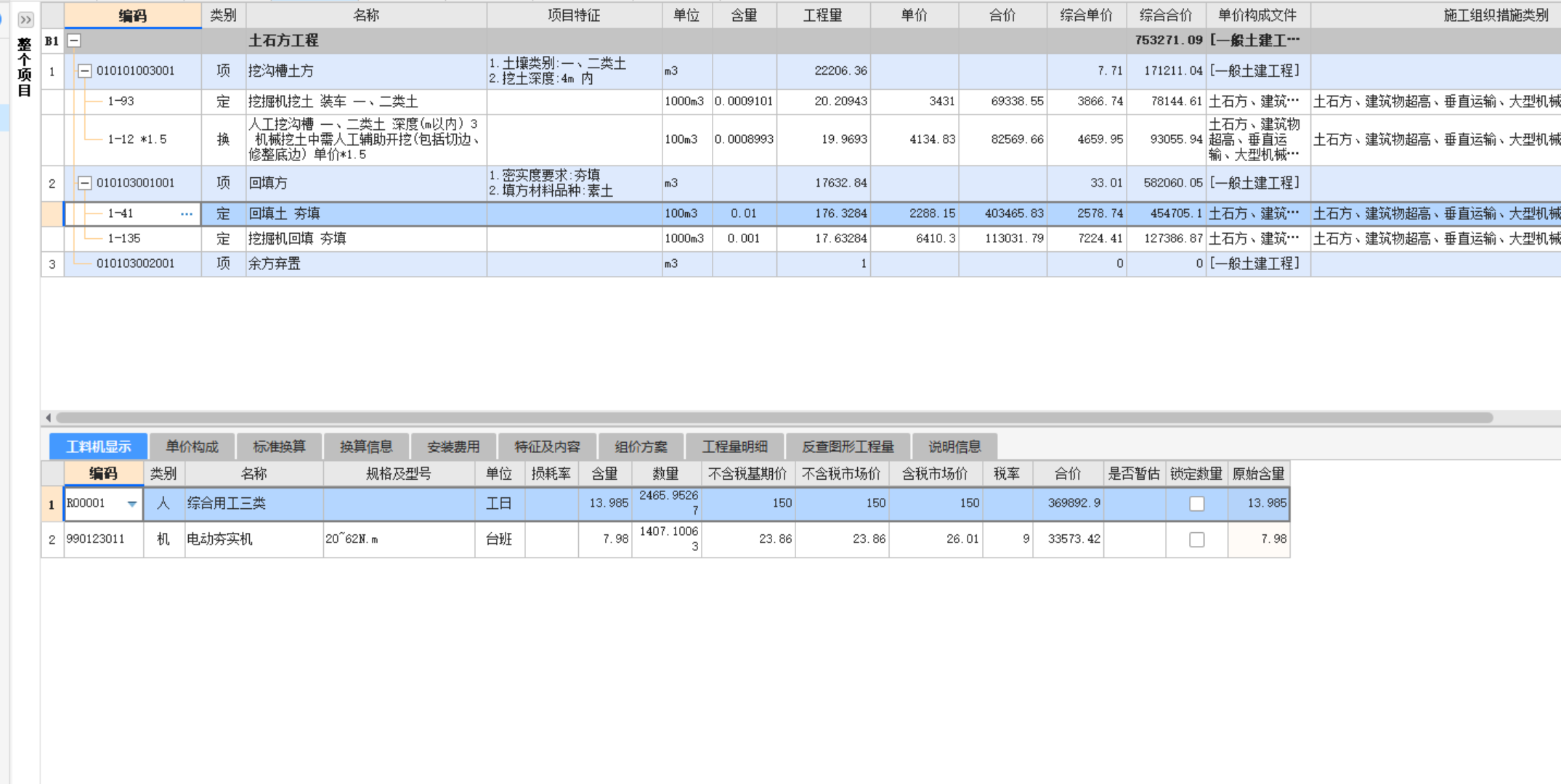Click the 582060.05 综合合价 cell
Screen dimensions: 1561x784
tap(1167, 183)
